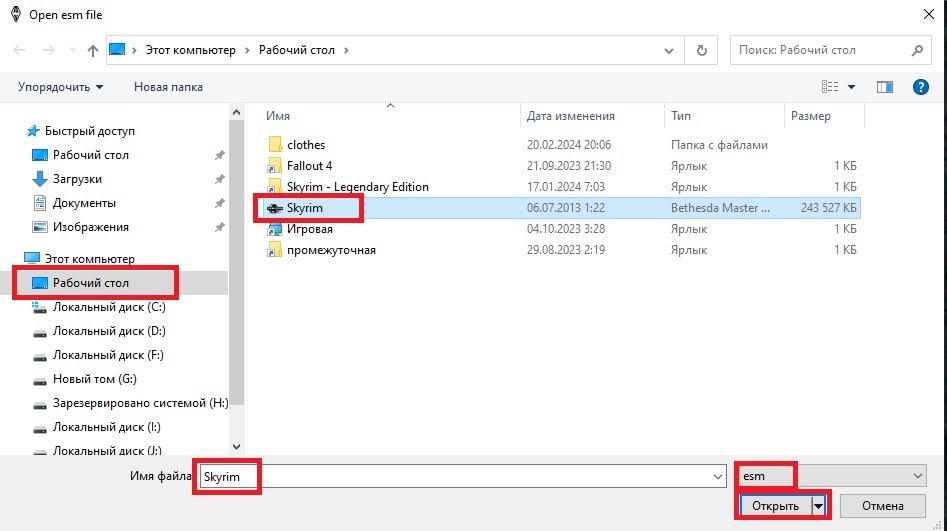Click the up-arrow parent folder button
947x531 pixels.
click(x=93, y=50)
